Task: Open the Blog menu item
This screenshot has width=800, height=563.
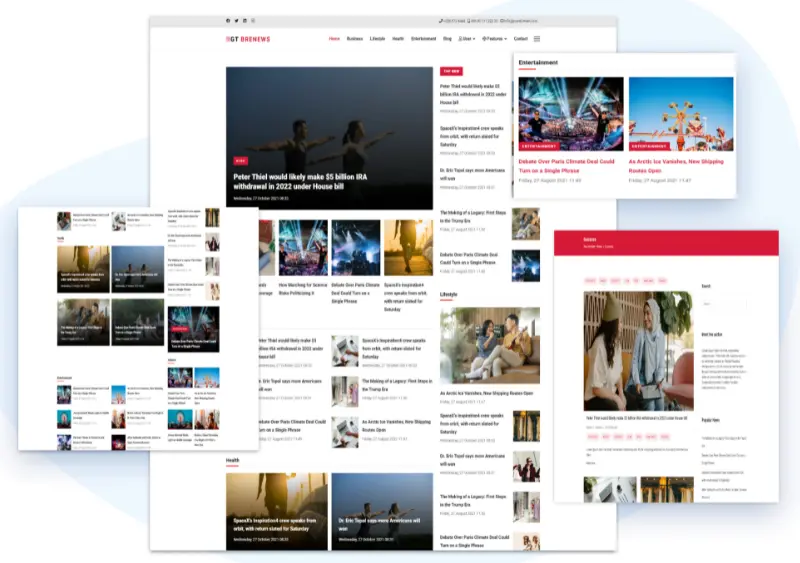Action: [447, 39]
